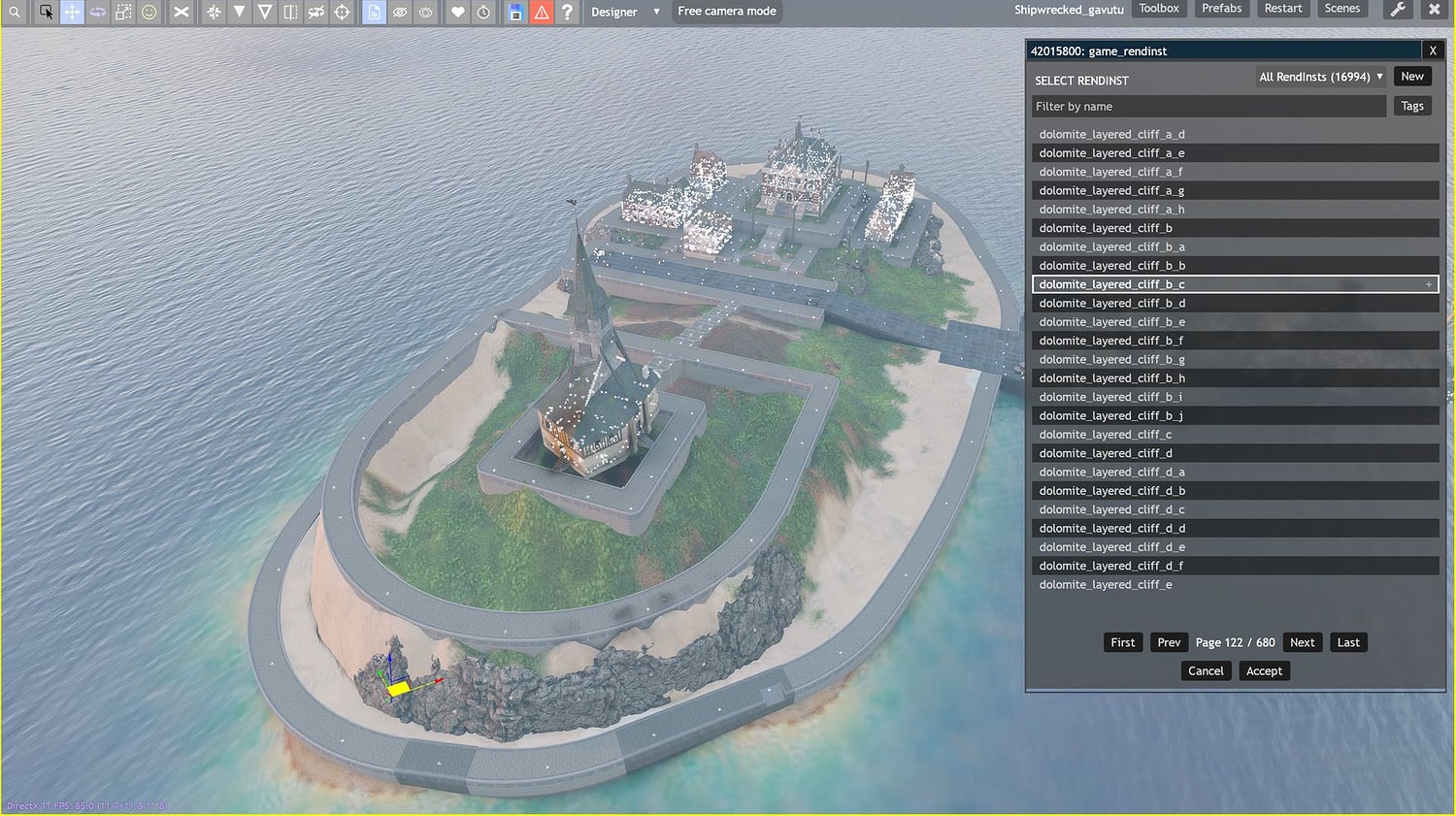
Task: Click the stopwatch timer icon
Action: 483,12
